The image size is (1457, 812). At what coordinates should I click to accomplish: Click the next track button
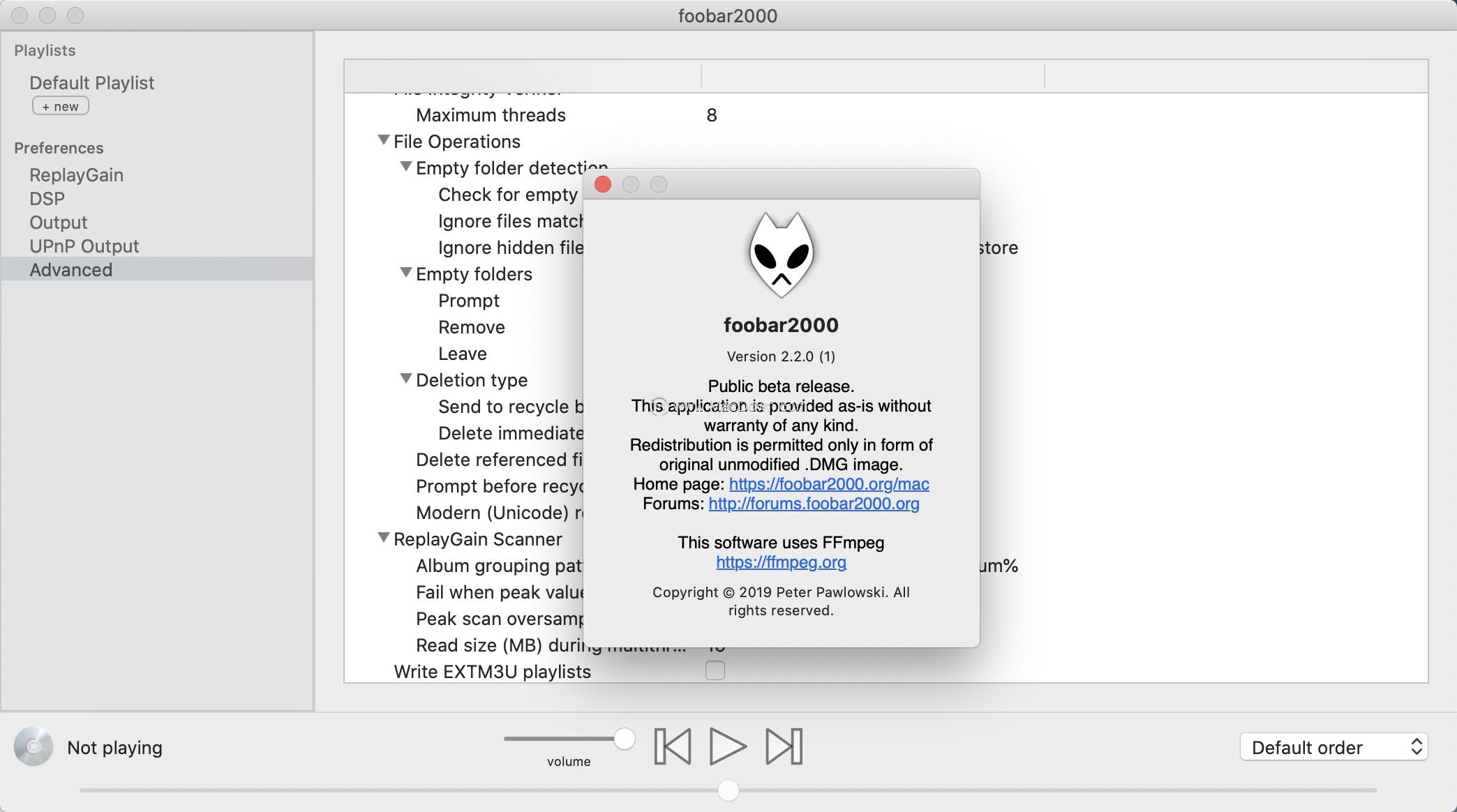[x=784, y=746]
